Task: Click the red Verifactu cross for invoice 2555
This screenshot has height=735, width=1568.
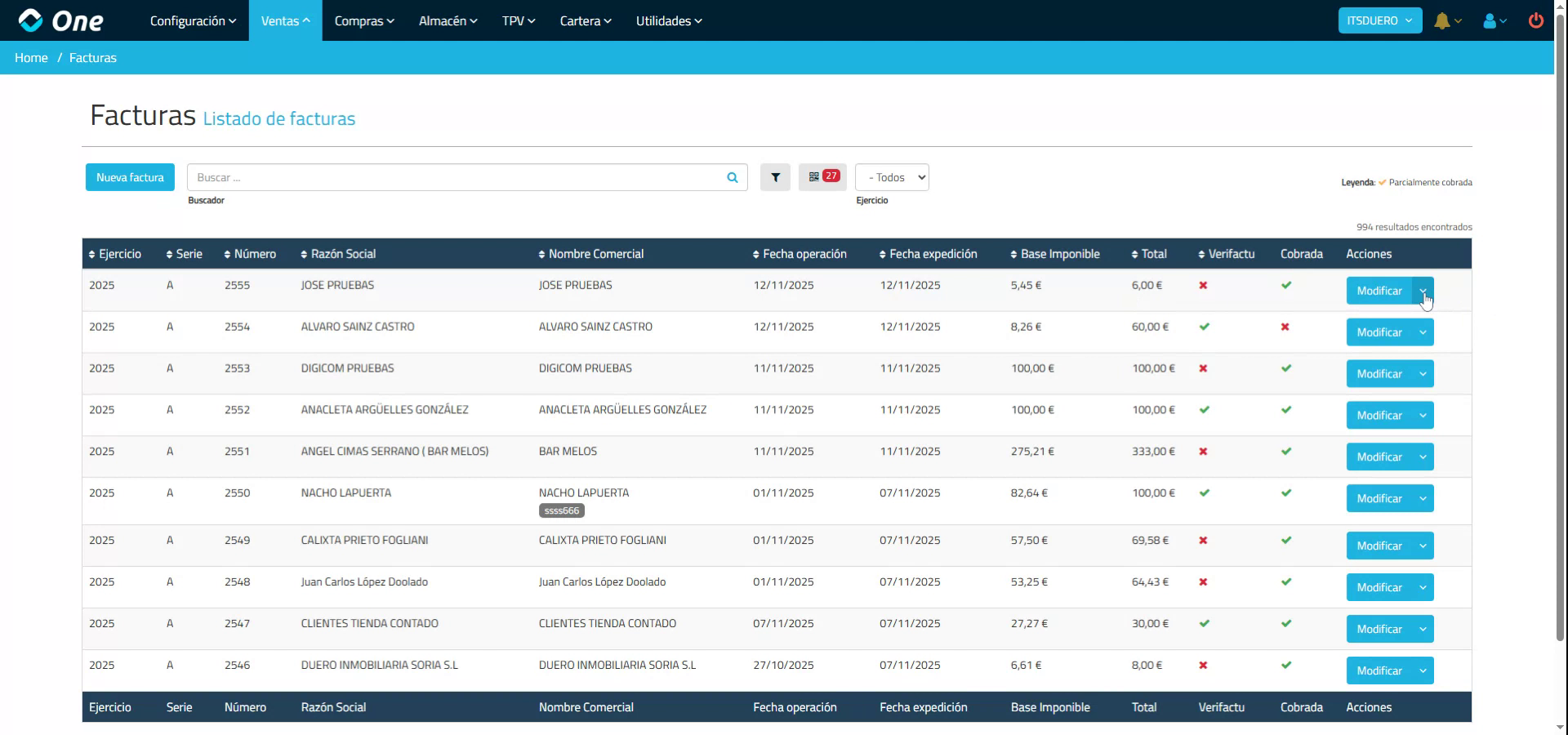Action: 1202,285
